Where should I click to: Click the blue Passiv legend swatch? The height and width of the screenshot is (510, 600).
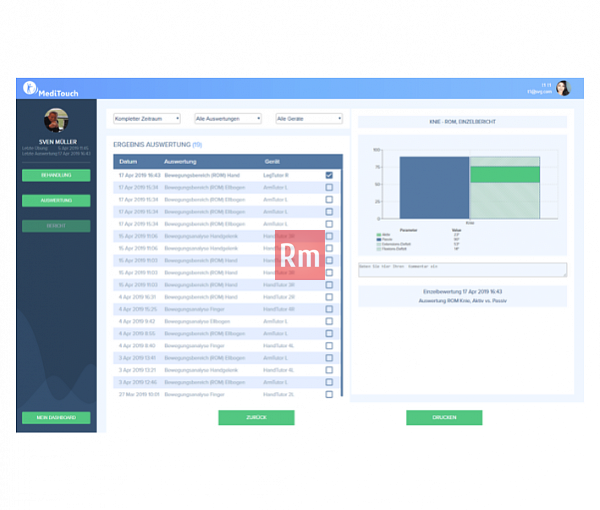point(379,240)
